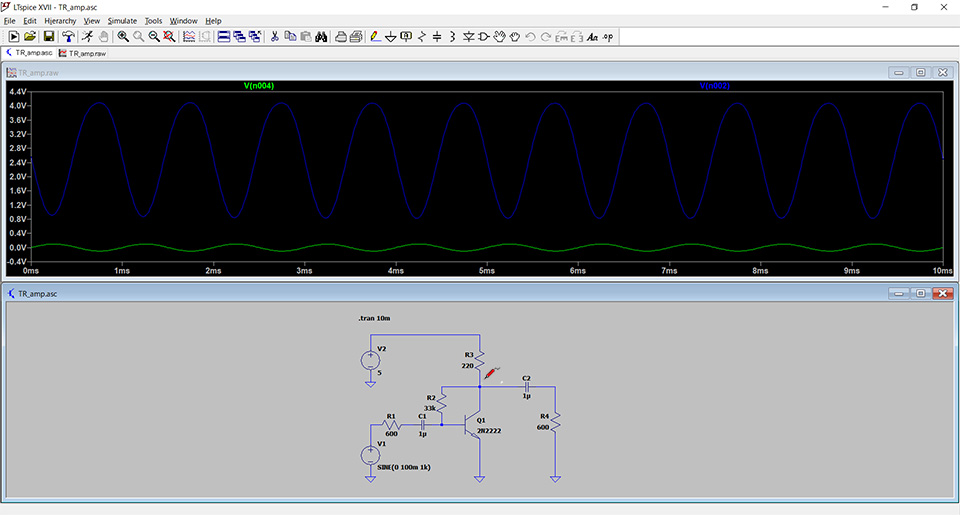Click the 2.4V vertical axis label

point(18,162)
